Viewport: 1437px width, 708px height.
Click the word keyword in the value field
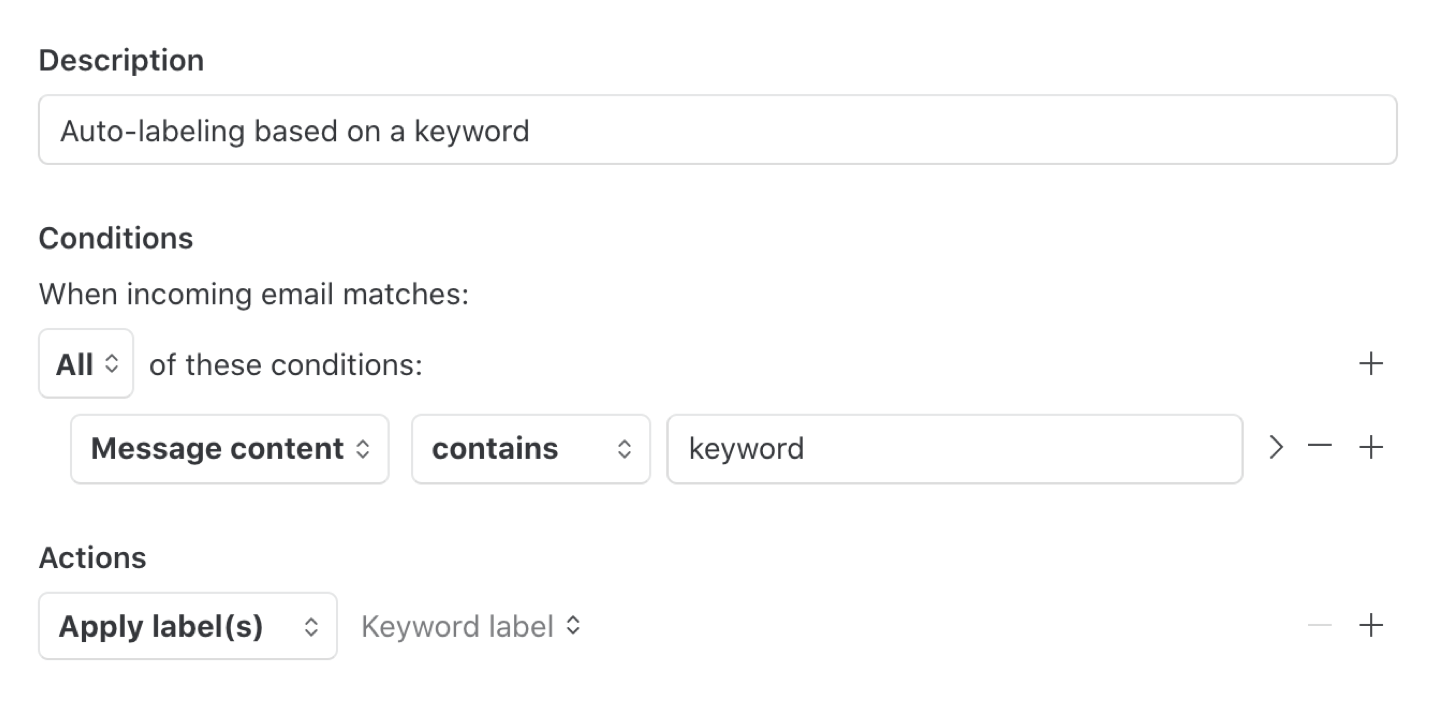pyautogui.click(x=744, y=448)
